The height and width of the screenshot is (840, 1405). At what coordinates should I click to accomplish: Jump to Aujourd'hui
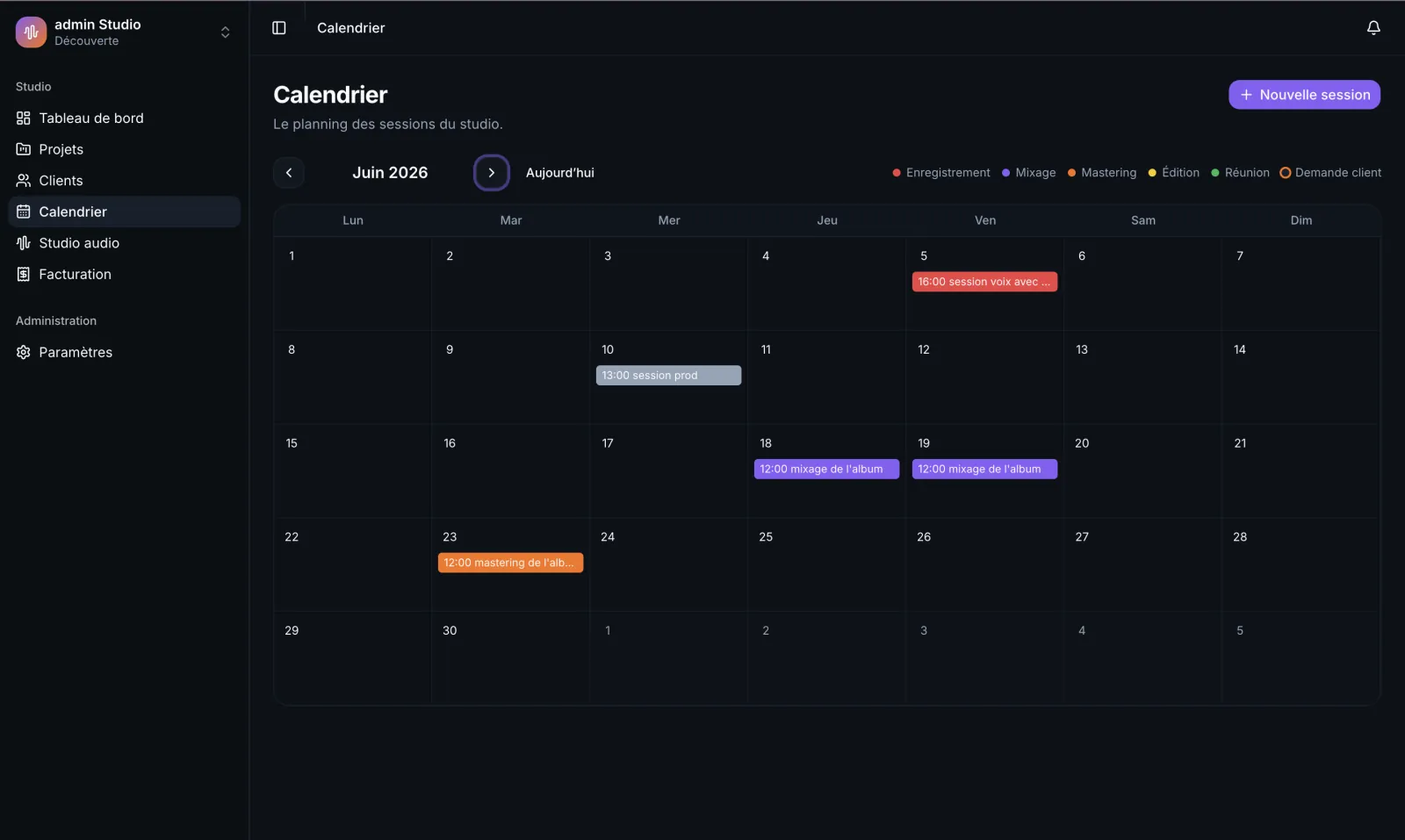click(x=560, y=173)
